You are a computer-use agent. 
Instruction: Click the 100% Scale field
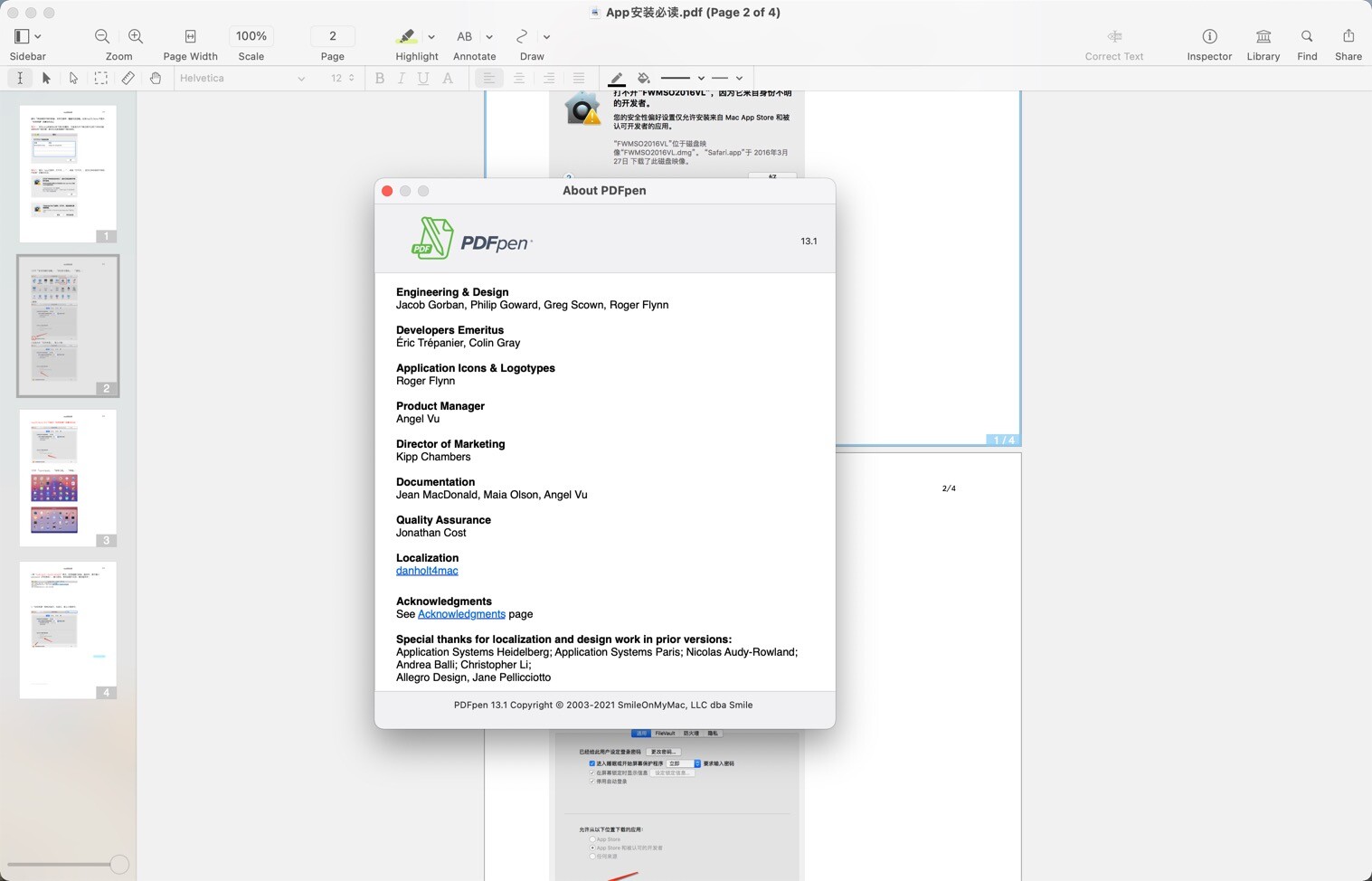coord(251,36)
